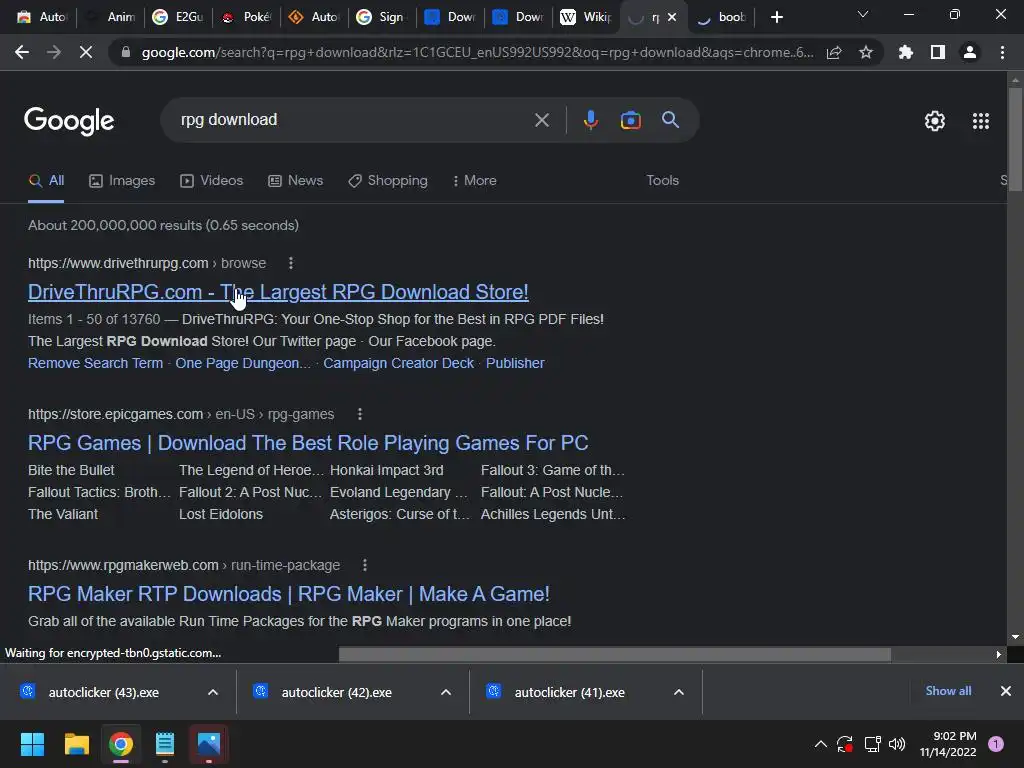Open the Google apps grid
Viewport: 1024px width, 768px height.
coord(980,121)
